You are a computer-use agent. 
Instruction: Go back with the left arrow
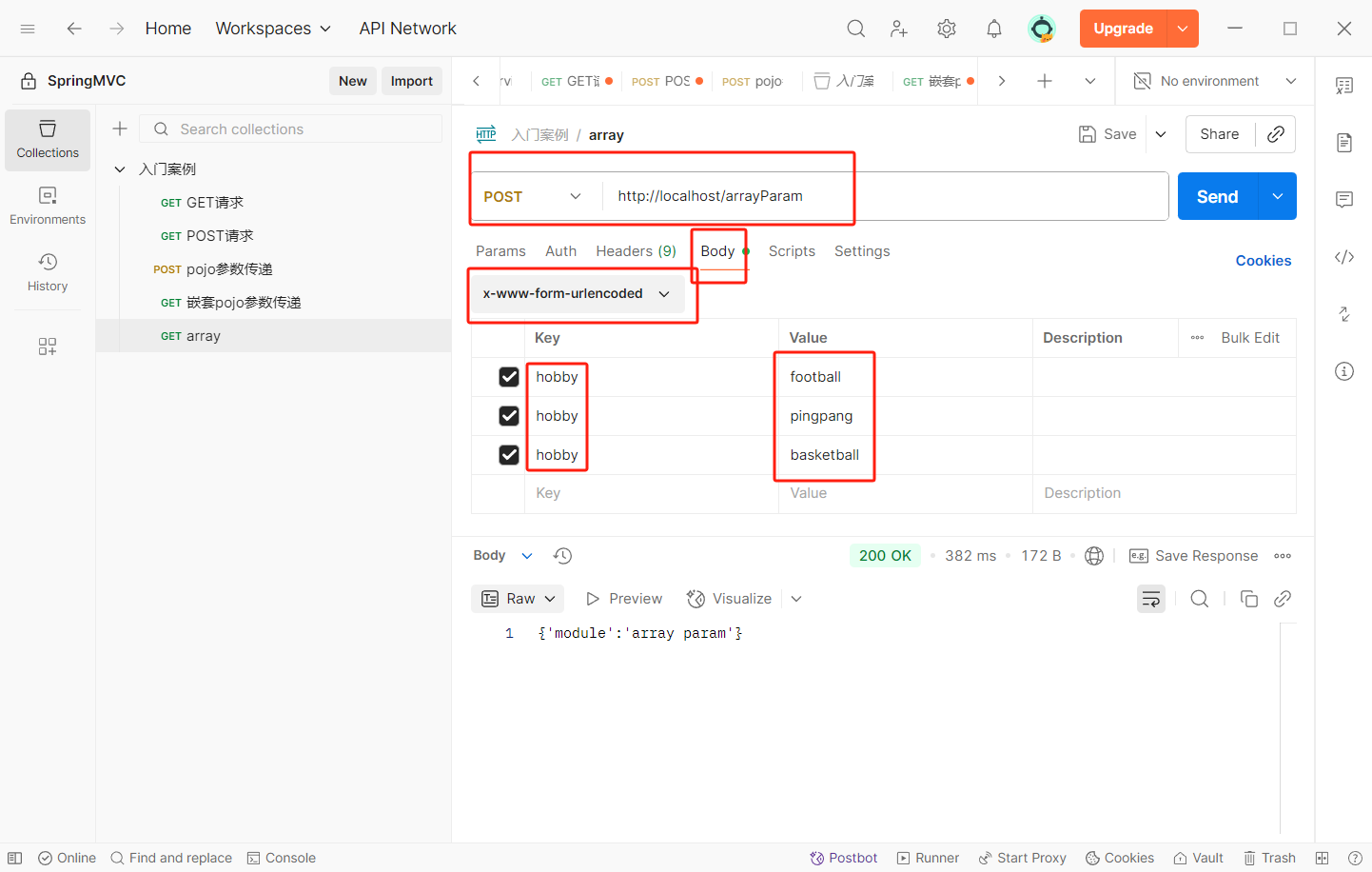click(x=74, y=29)
